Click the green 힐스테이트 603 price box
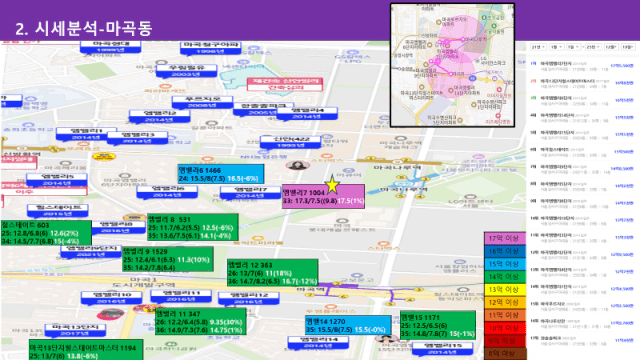 click(x=46, y=233)
